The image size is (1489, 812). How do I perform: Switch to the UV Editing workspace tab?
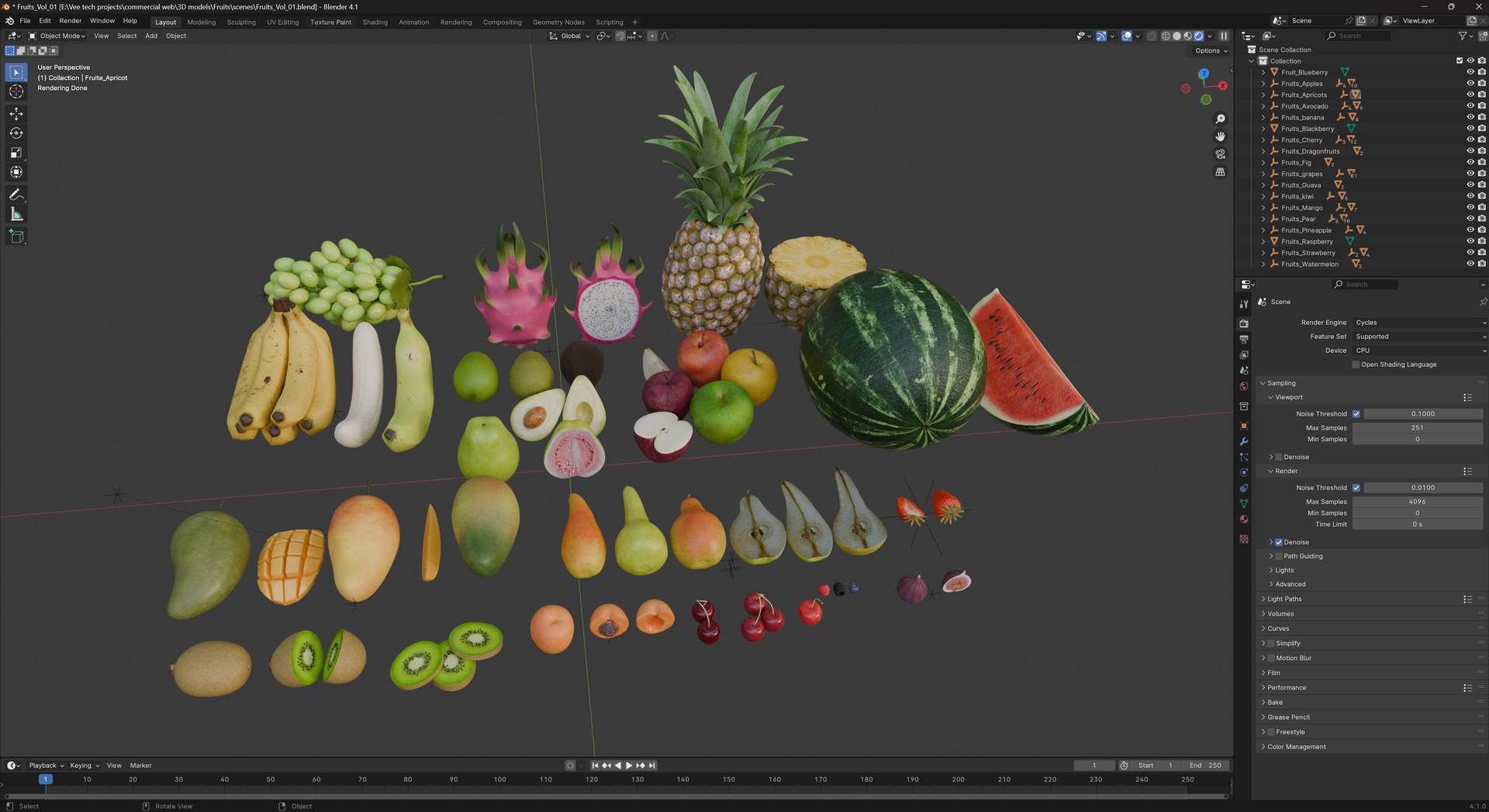click(282, 22)
